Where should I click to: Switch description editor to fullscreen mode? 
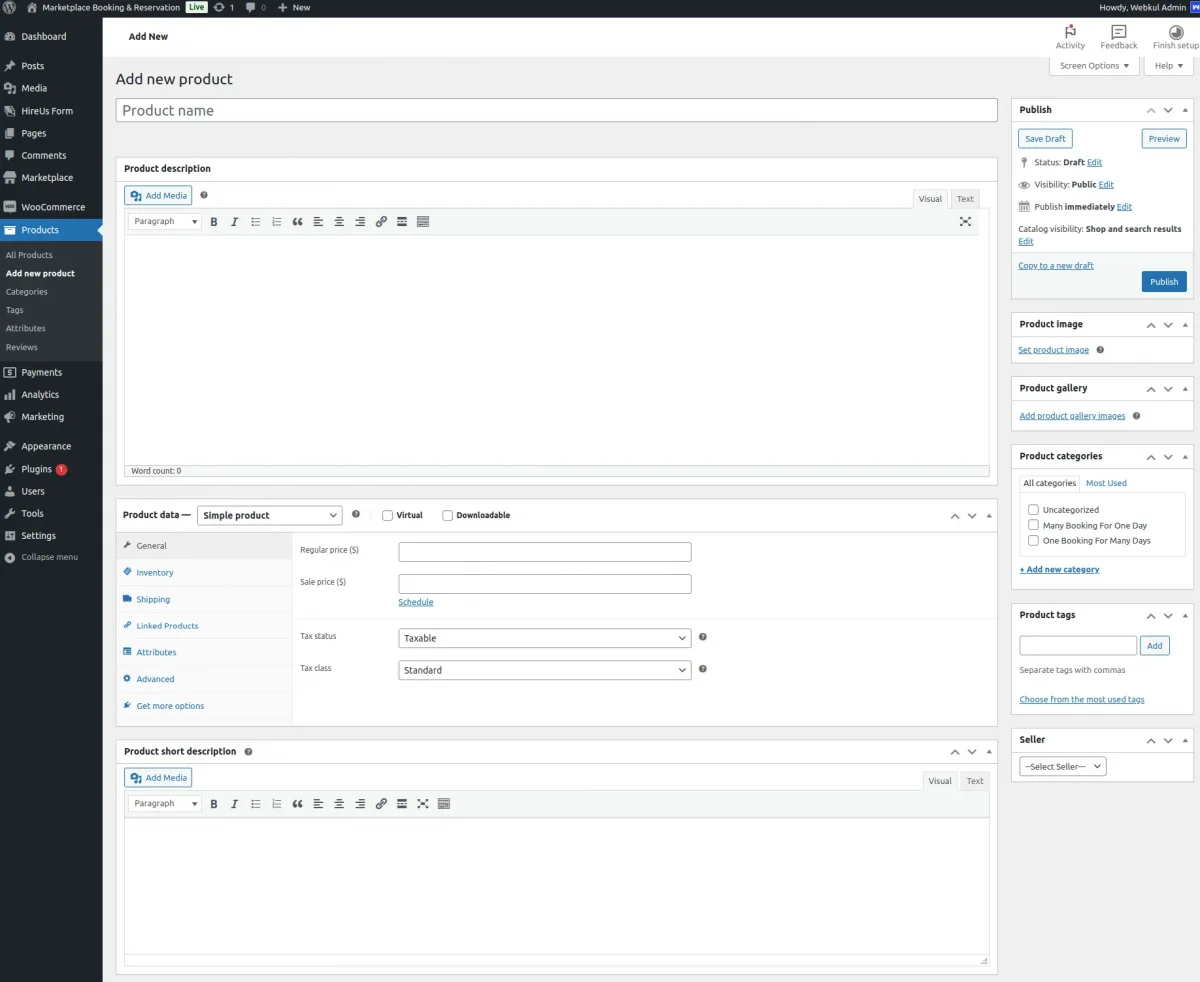point(964,221)
